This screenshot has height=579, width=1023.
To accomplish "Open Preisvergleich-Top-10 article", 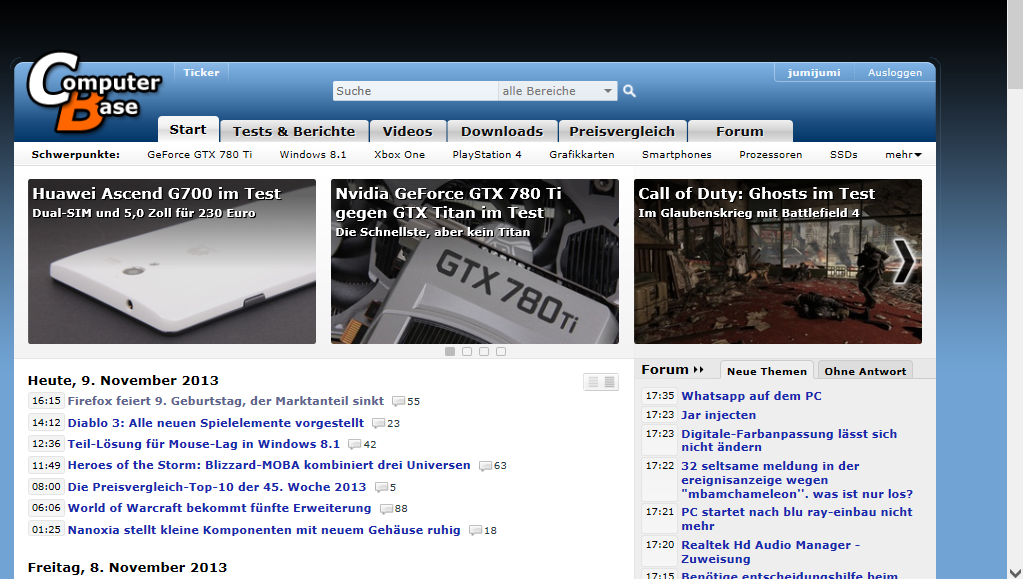I will [x=217, y=487].
